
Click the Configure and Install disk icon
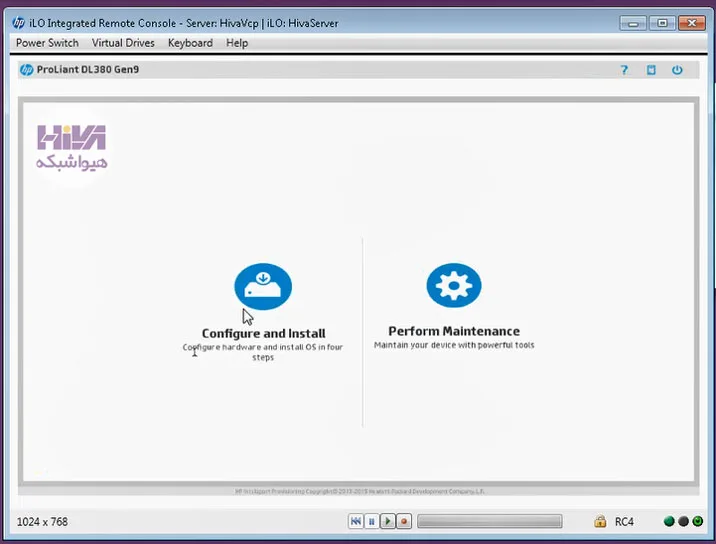point(263,286)
